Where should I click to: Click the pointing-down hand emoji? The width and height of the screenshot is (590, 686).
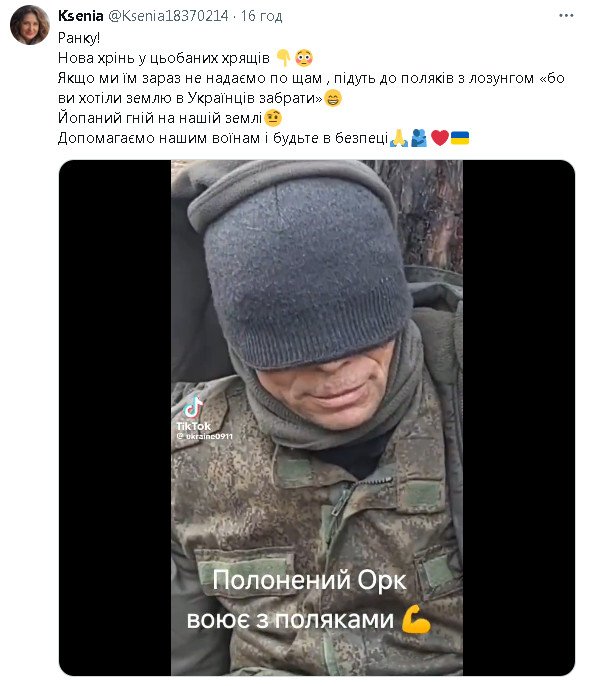point(283,58)
